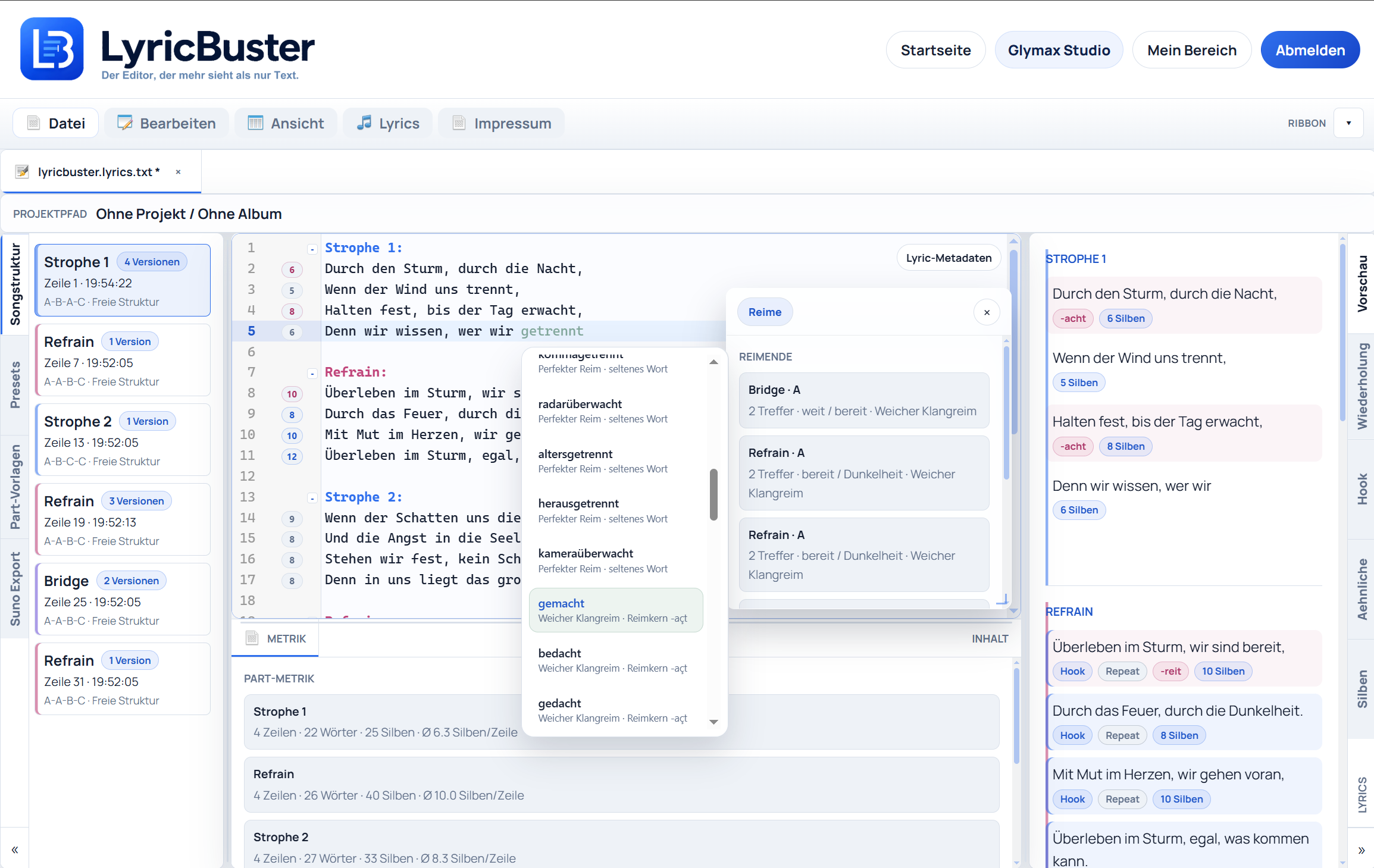Viewport: 1374px width, 868px height.
Task: Select the Aehnliche right sidebar tab
Action: tap(1362, 589)
